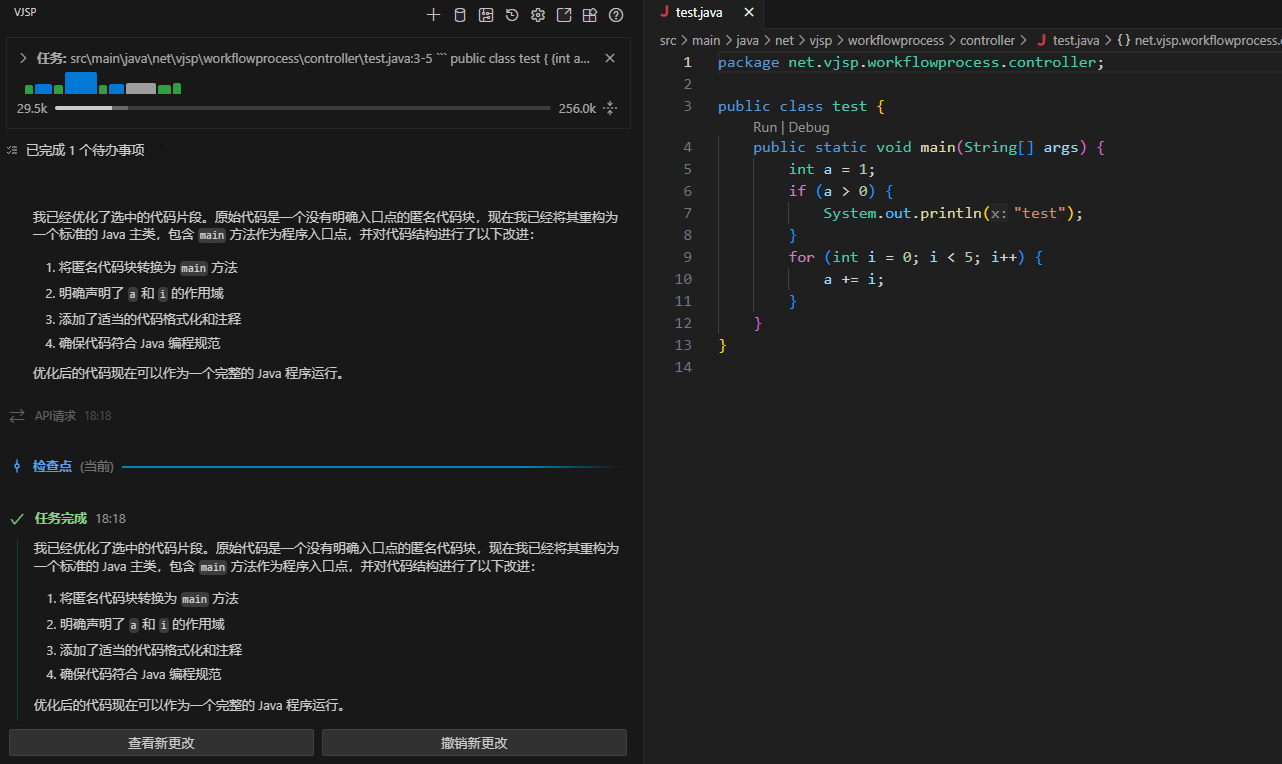Image resolution: width=1282 pixels, height=764 pixels.
Task: Open VJSP settings gear icon
Action: 538,15
